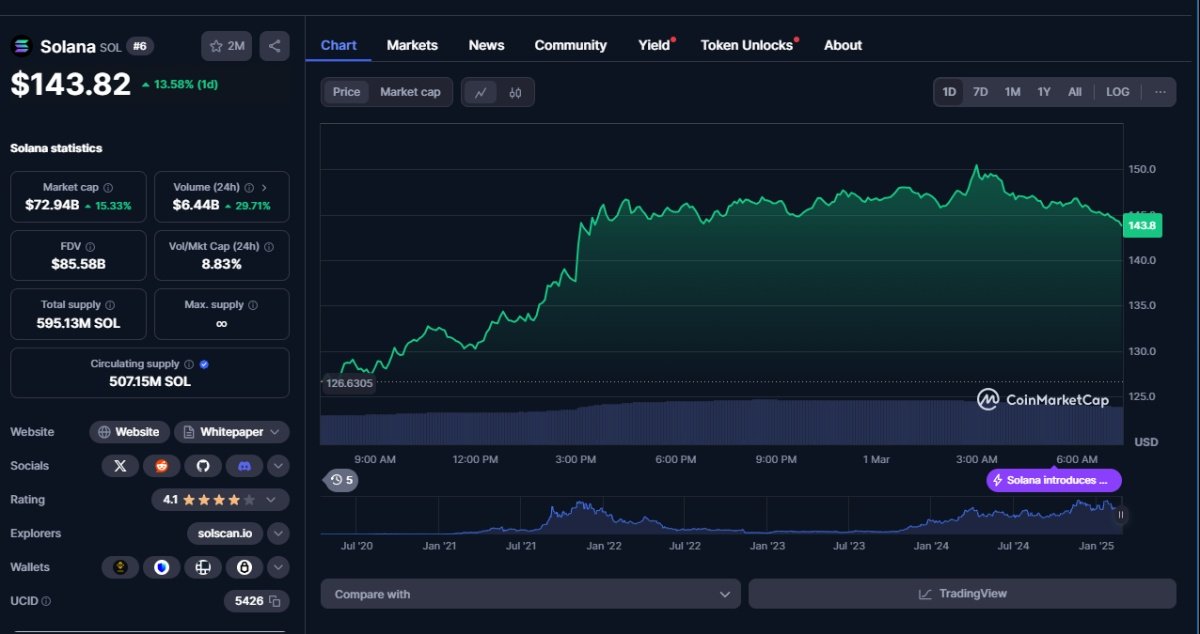Click the first wallet icon in Wallets row

pyautogui.click(x=120, y=568)
